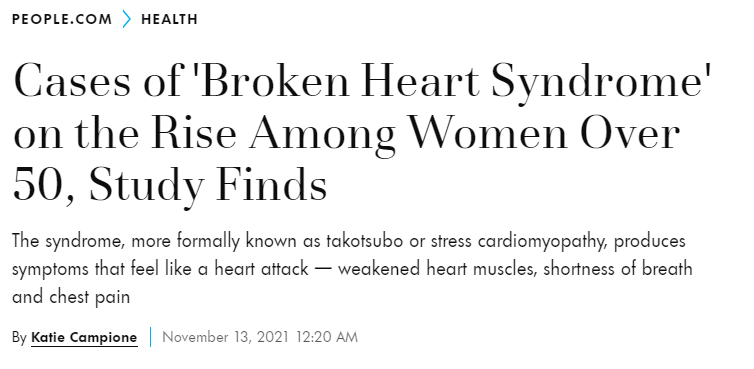
Task: Click the 'By' label before the author
Action: pos(19,338)
